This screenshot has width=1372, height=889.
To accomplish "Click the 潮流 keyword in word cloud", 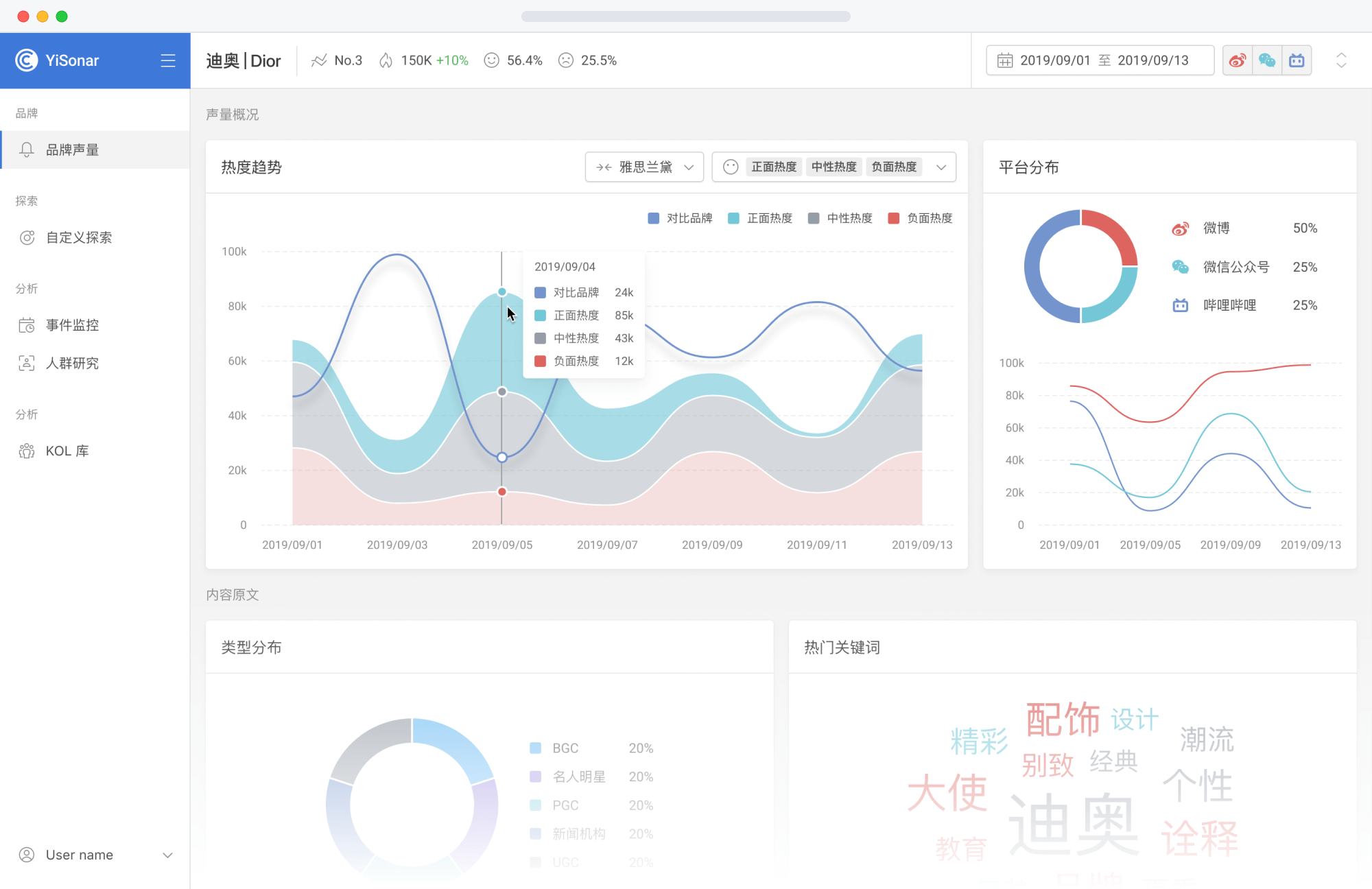I will [1207, 739].
